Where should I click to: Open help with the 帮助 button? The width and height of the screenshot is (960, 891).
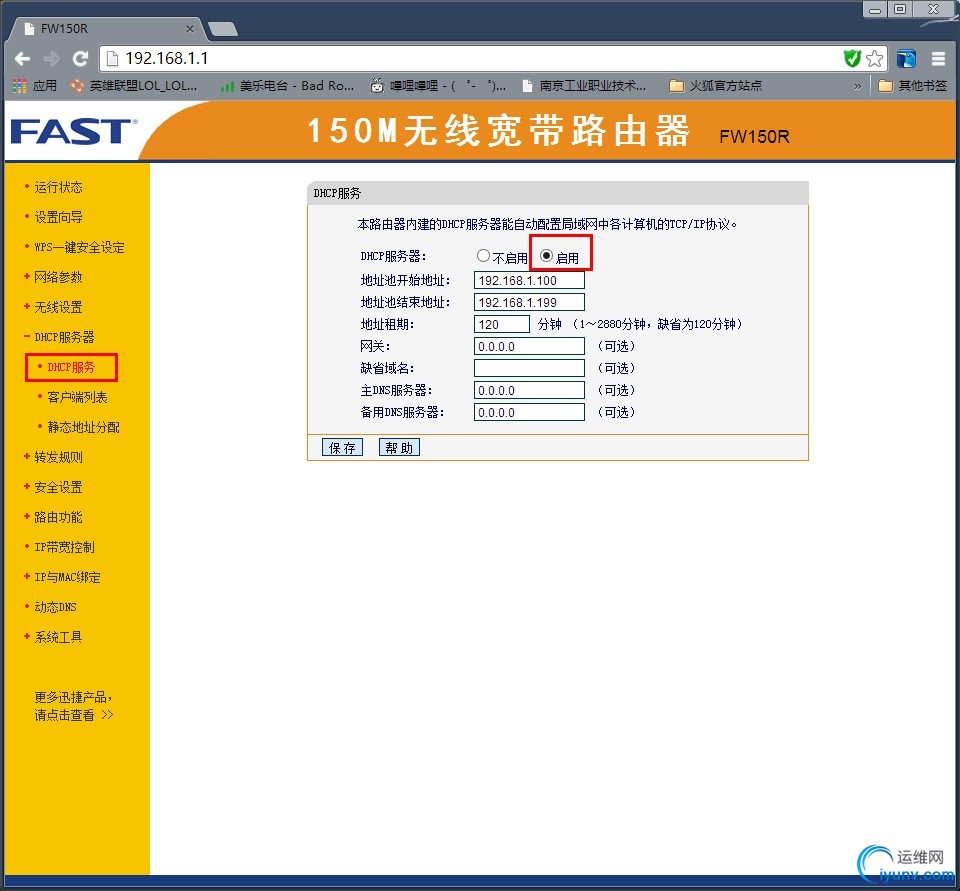[x=399, y=448]
